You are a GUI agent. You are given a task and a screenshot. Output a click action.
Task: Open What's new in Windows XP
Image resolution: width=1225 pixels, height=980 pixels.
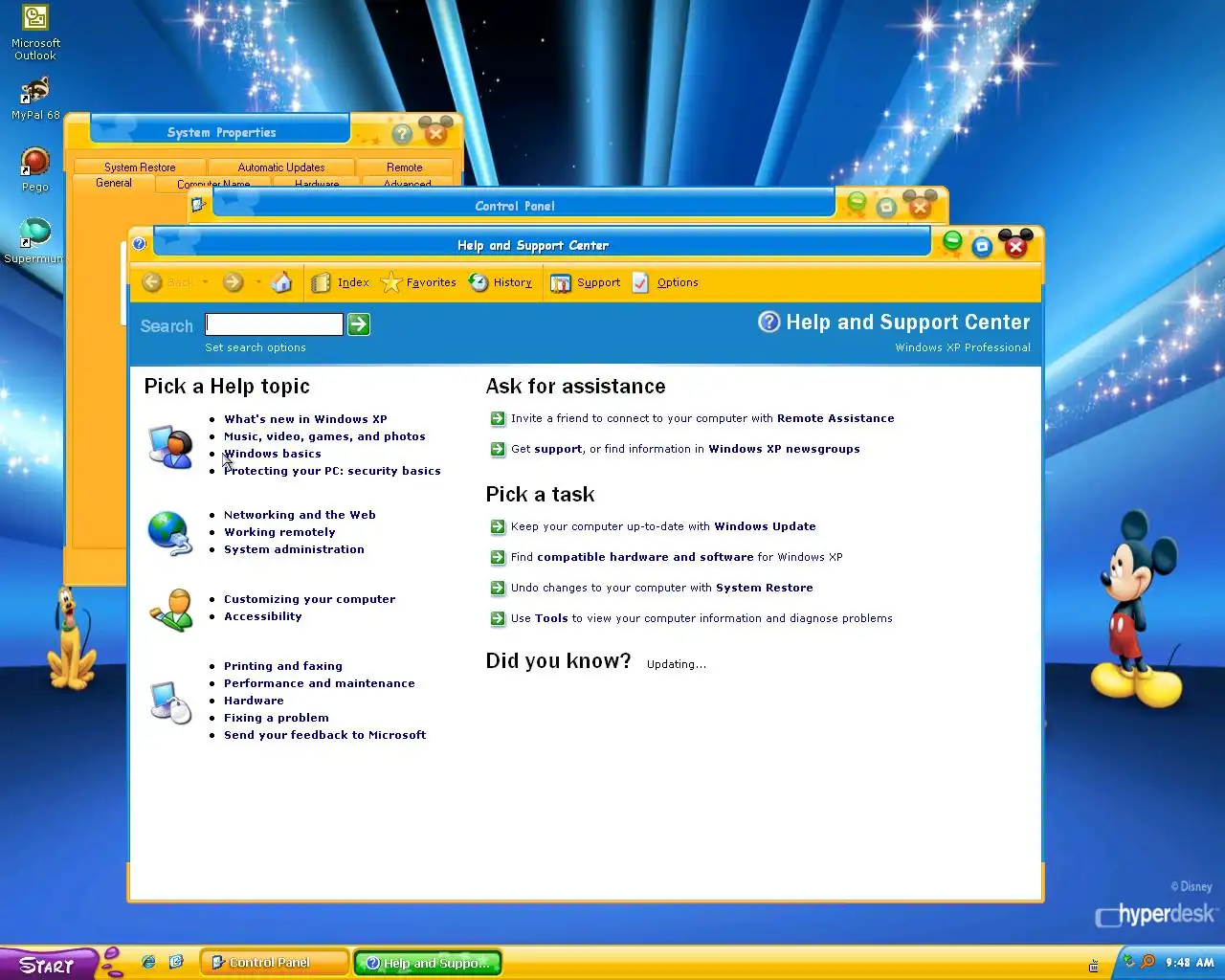click(x=305, y=419)
